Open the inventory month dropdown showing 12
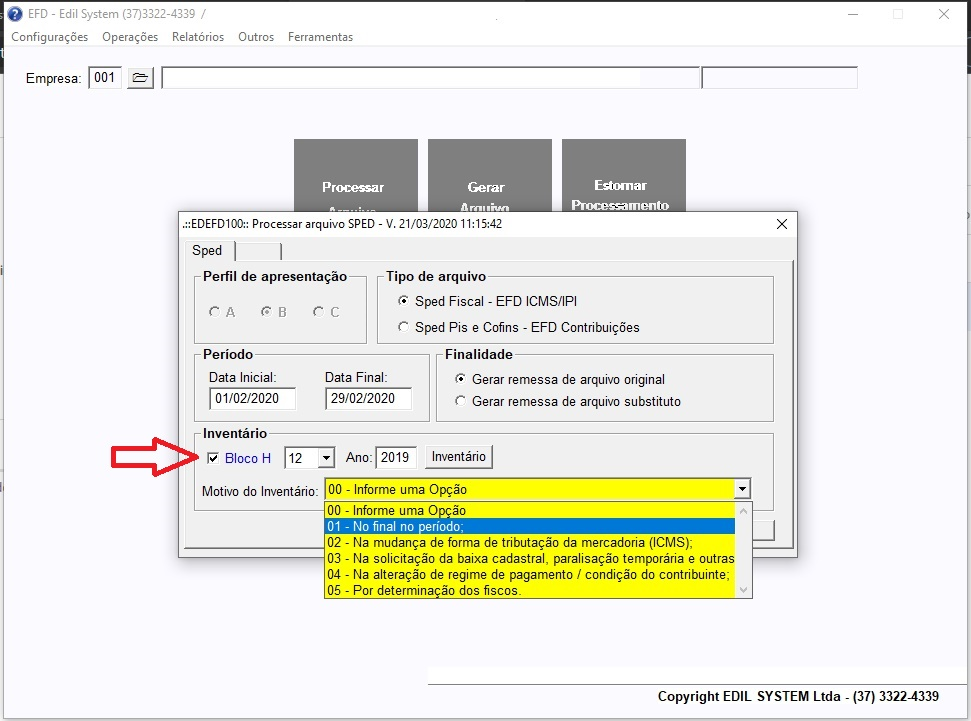This screenshot has width=971, height=721. pyautogui.click(x=325, y=458)
